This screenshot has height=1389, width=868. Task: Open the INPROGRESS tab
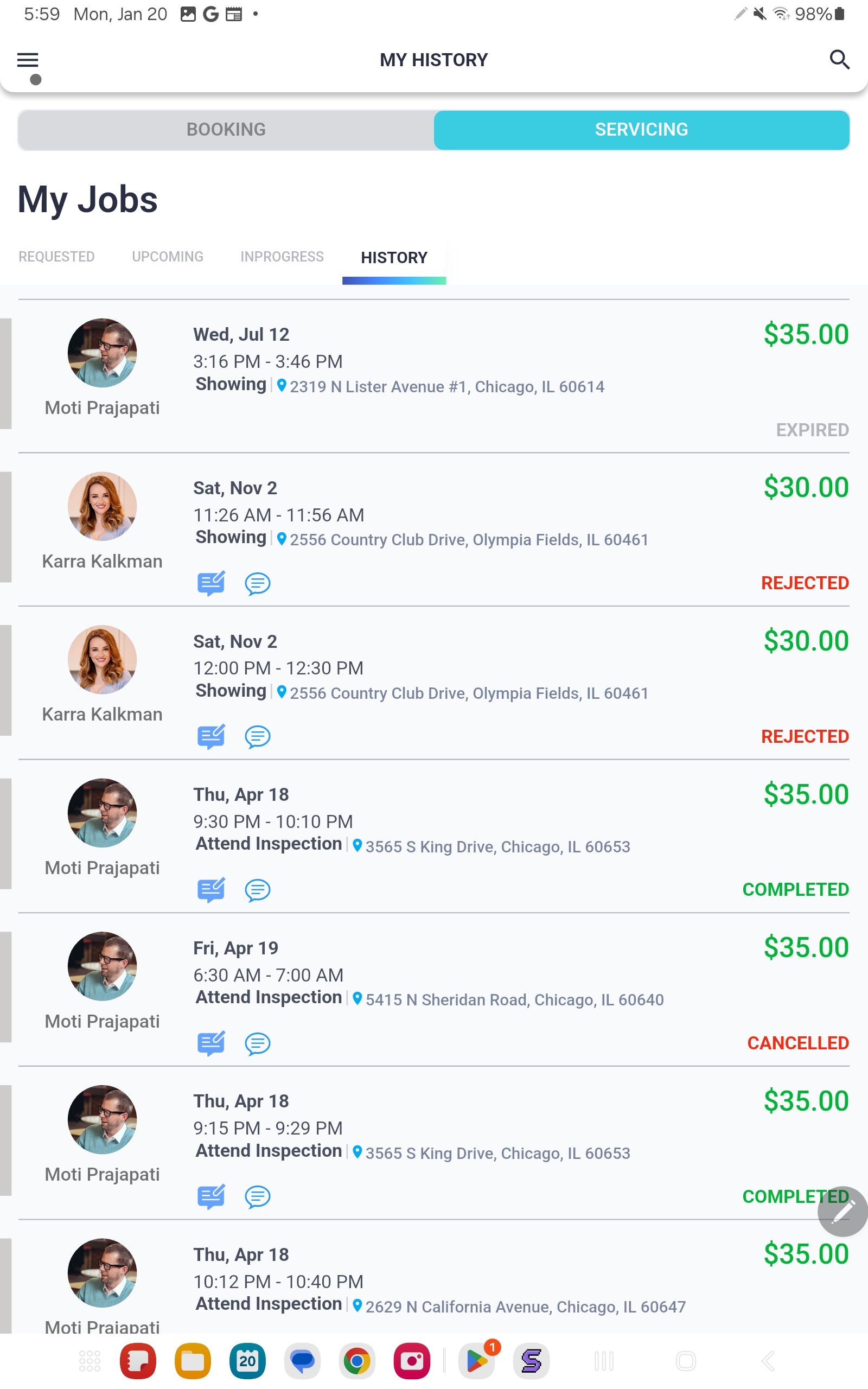point(282,257)
